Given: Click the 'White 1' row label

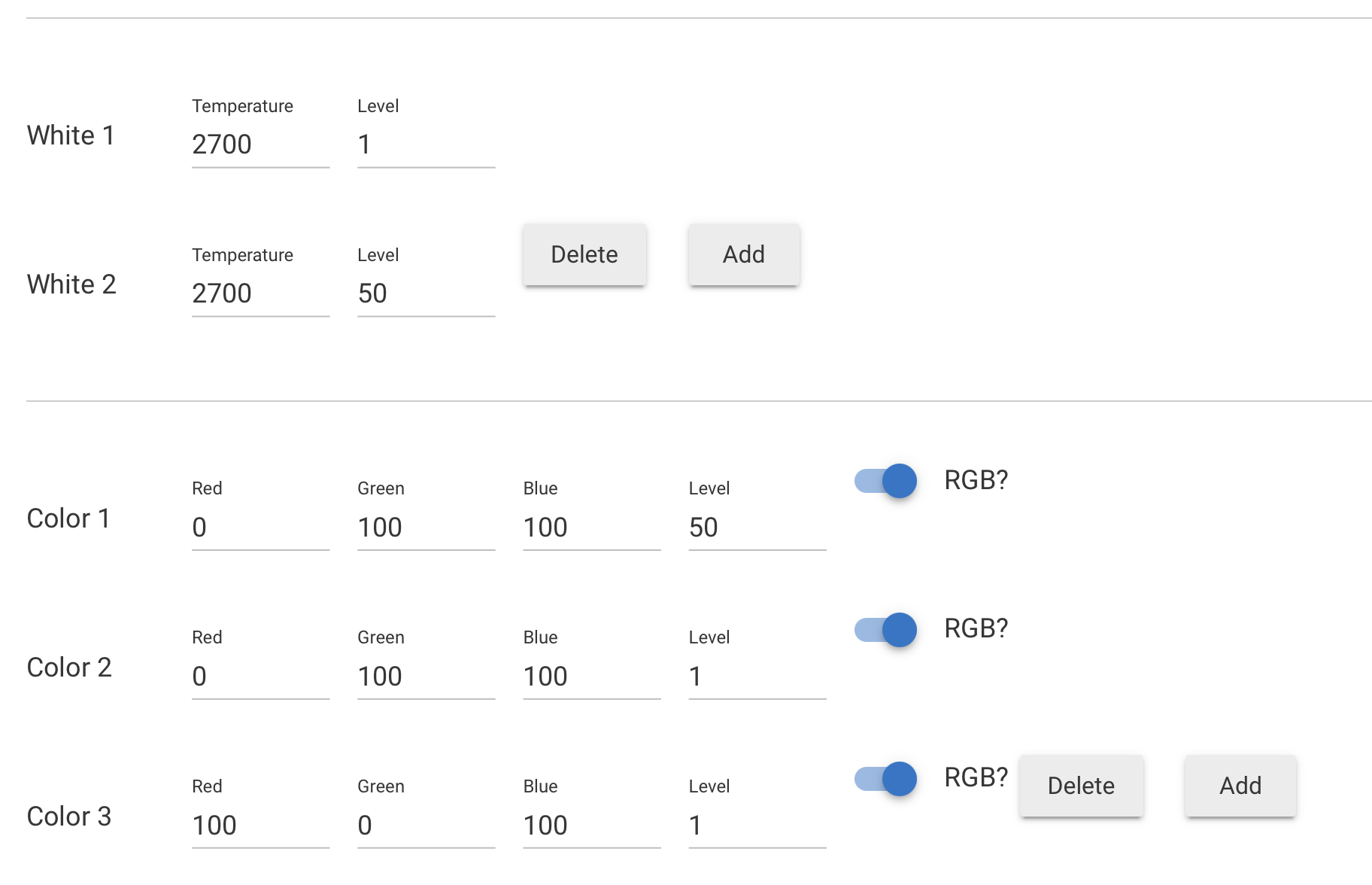Looking at the screenshot, I should [71, 135].
